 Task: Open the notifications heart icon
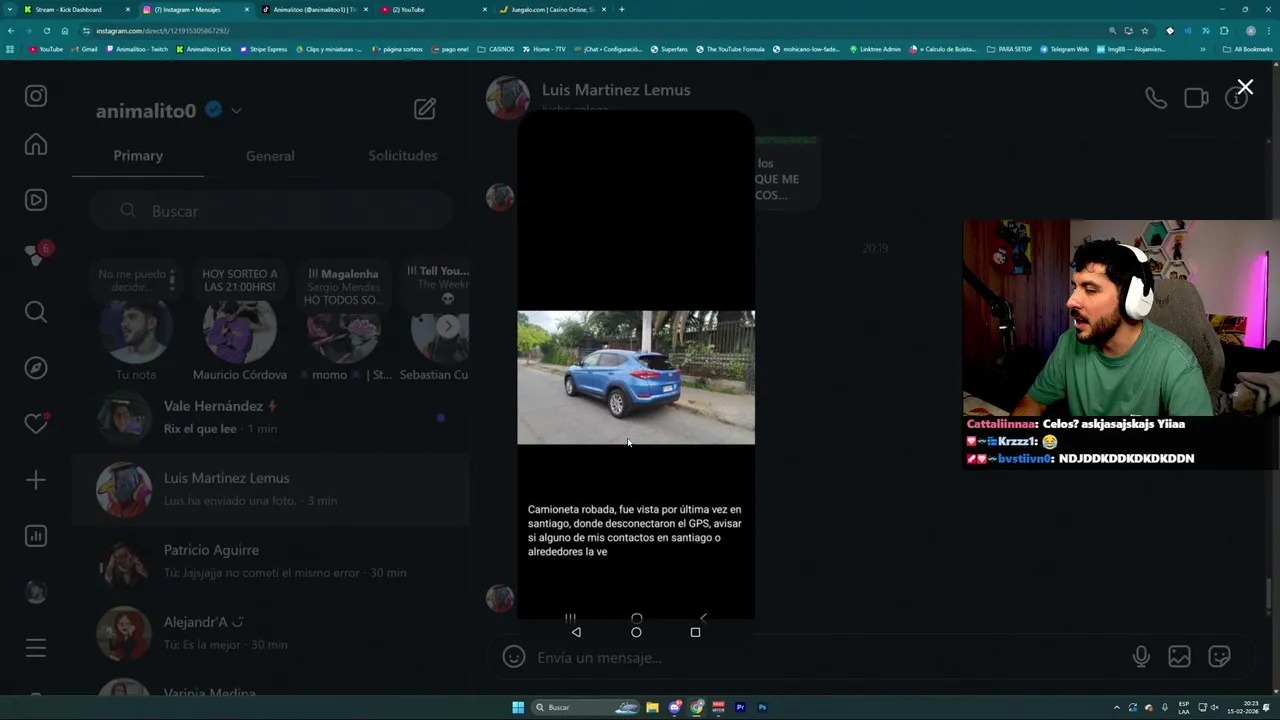pos(36,424)
